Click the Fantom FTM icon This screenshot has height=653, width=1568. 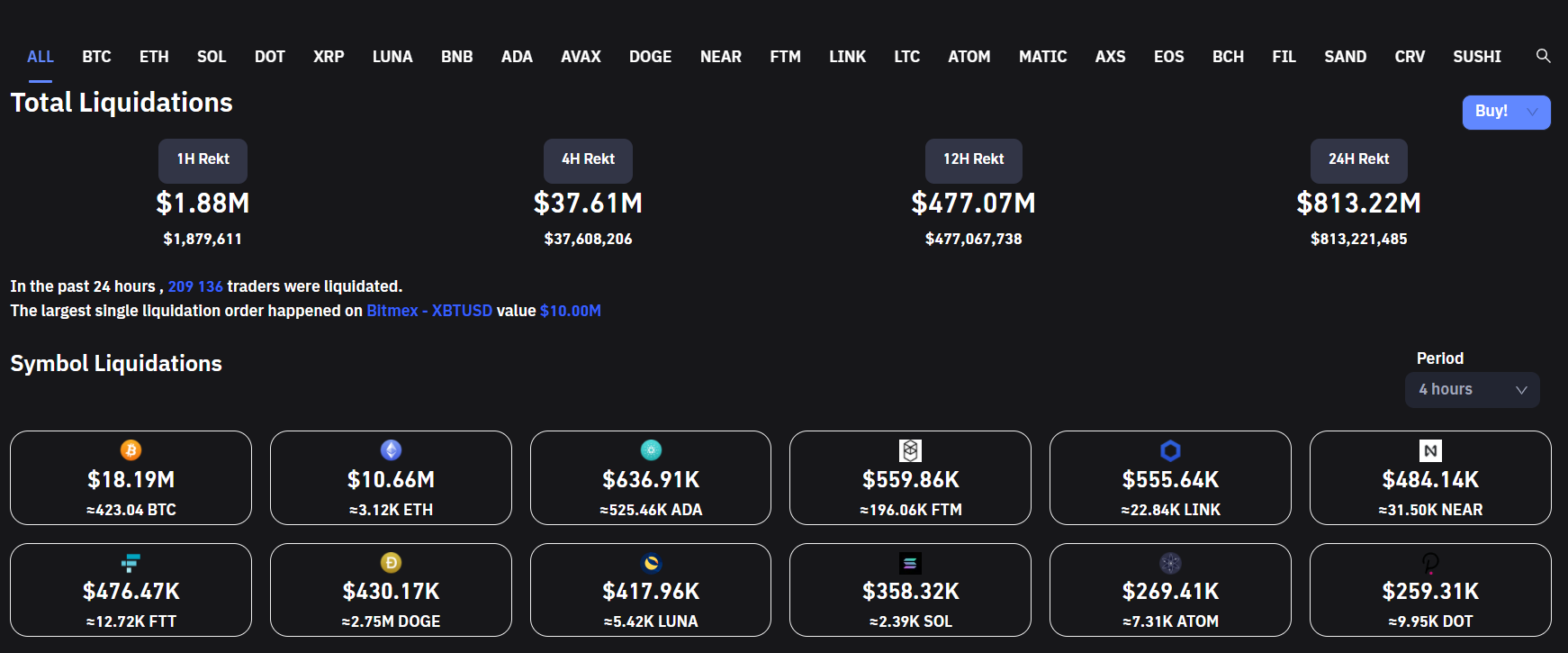[x=910, y=450]
